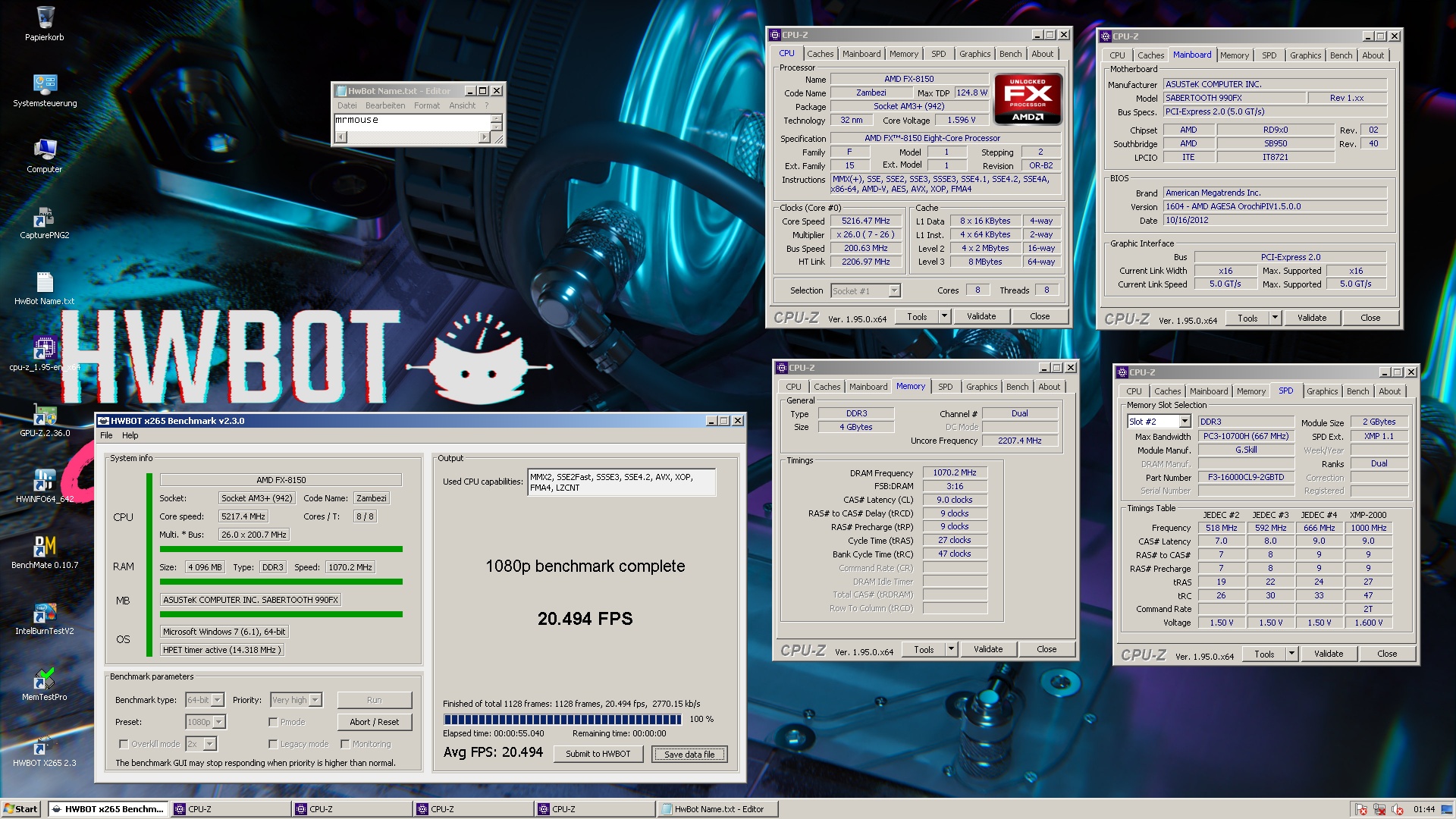Launch HWBOT X265 2.3 desktop icon
The image size is (1456, 819).
[45, 744]
